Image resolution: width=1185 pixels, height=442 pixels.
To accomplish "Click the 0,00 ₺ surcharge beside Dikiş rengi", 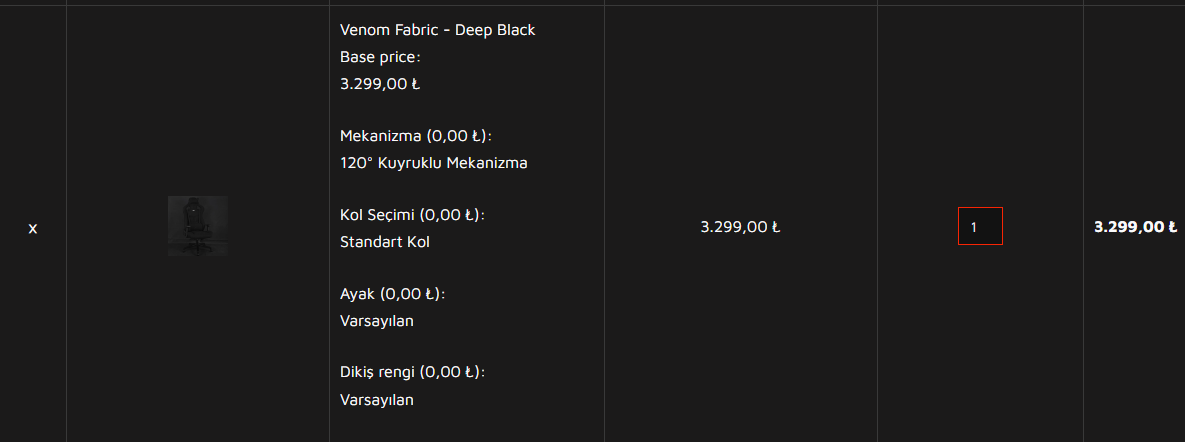I will pos(451,373).
